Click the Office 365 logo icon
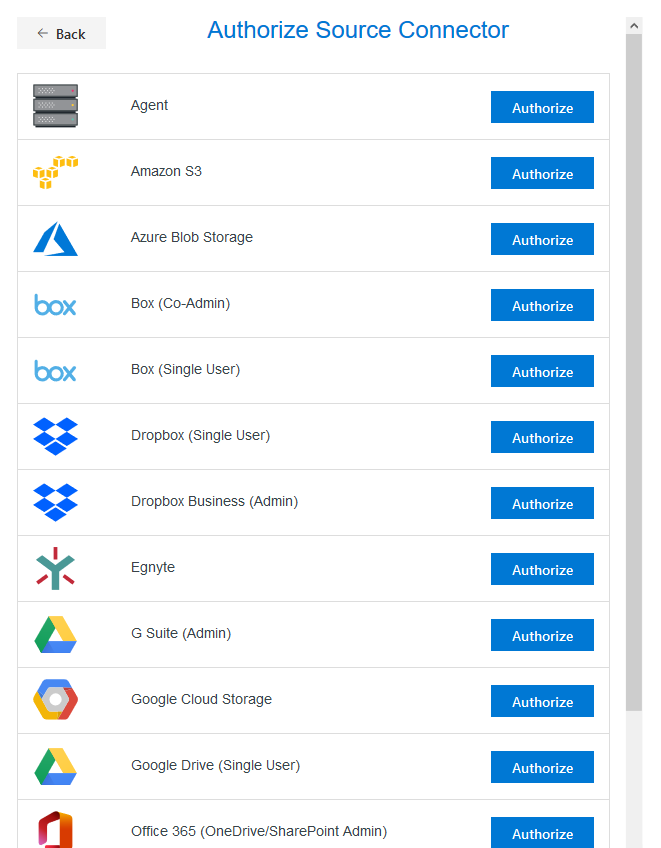Viewport: 661px width, 848px height. (55, 830)
